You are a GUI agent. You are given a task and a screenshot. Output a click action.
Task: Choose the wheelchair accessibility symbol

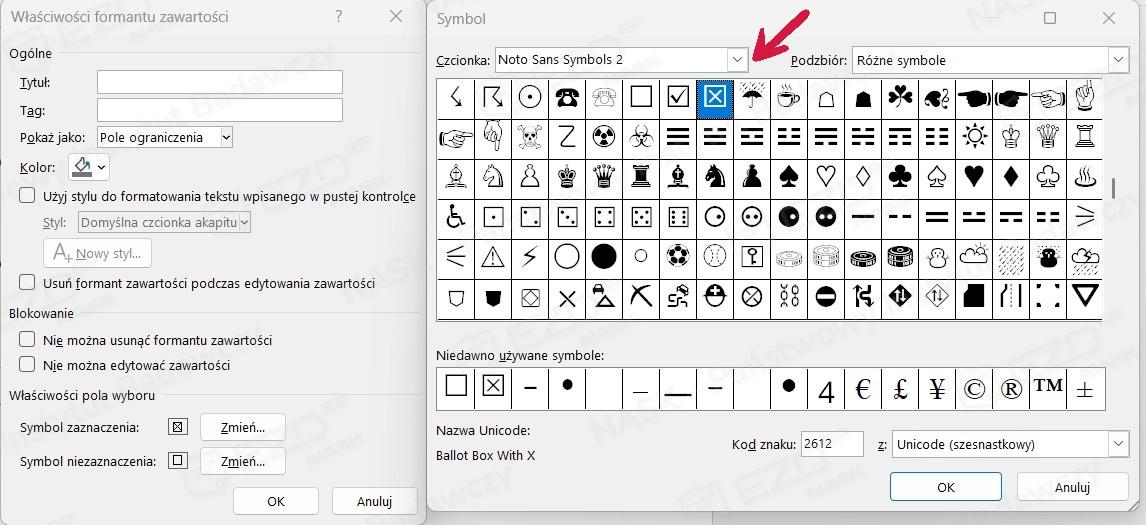click(456, 217)
